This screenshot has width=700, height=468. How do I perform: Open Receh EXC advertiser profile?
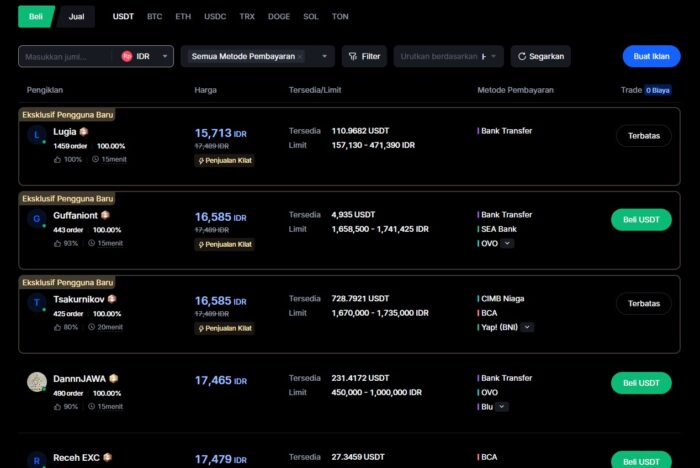click(x=76, y=458)
